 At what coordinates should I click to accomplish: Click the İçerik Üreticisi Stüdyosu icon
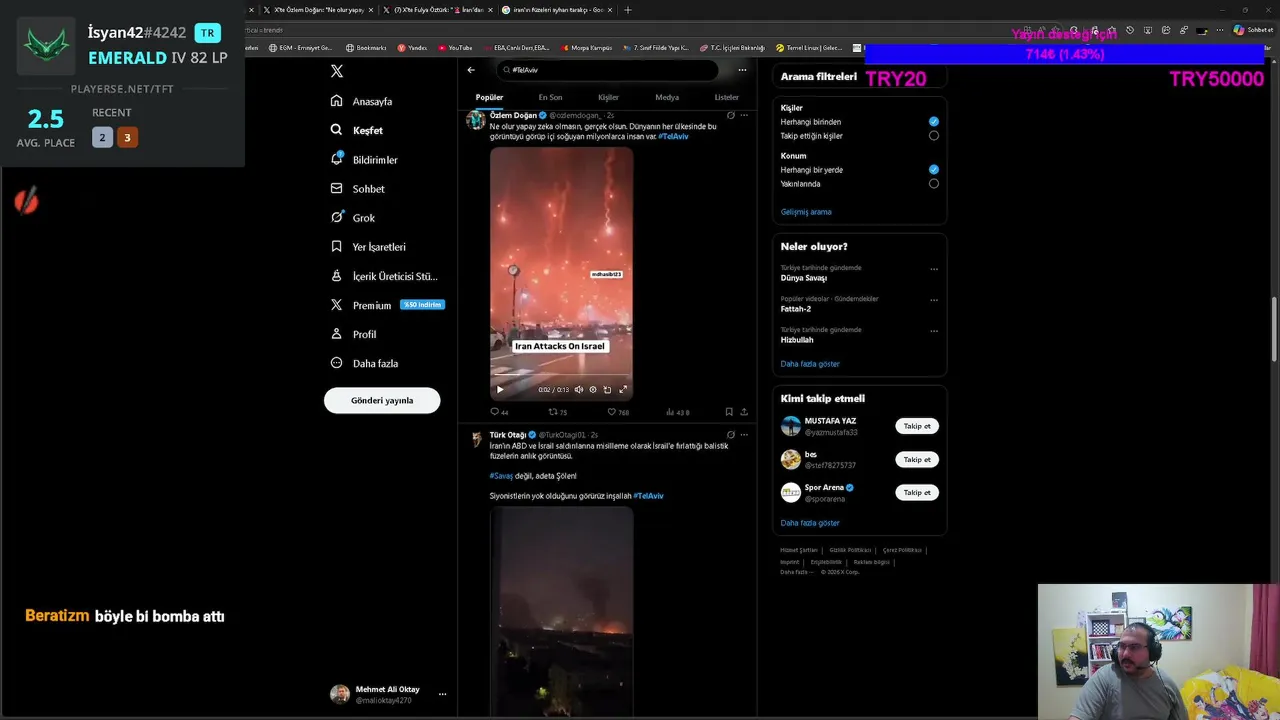pyautogui.click(x=337, y=276)
